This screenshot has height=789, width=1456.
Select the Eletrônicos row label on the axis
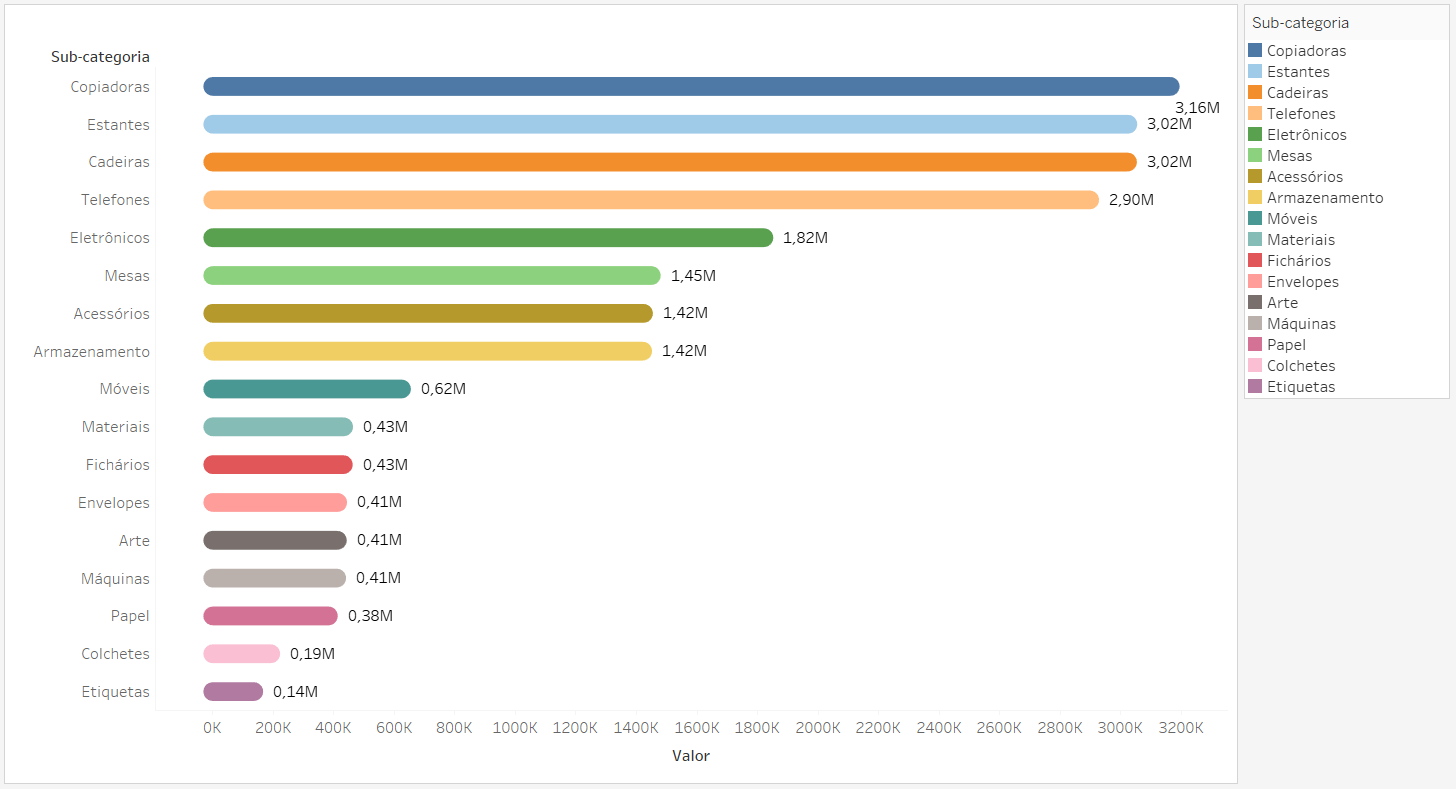[x=110, y=238]
